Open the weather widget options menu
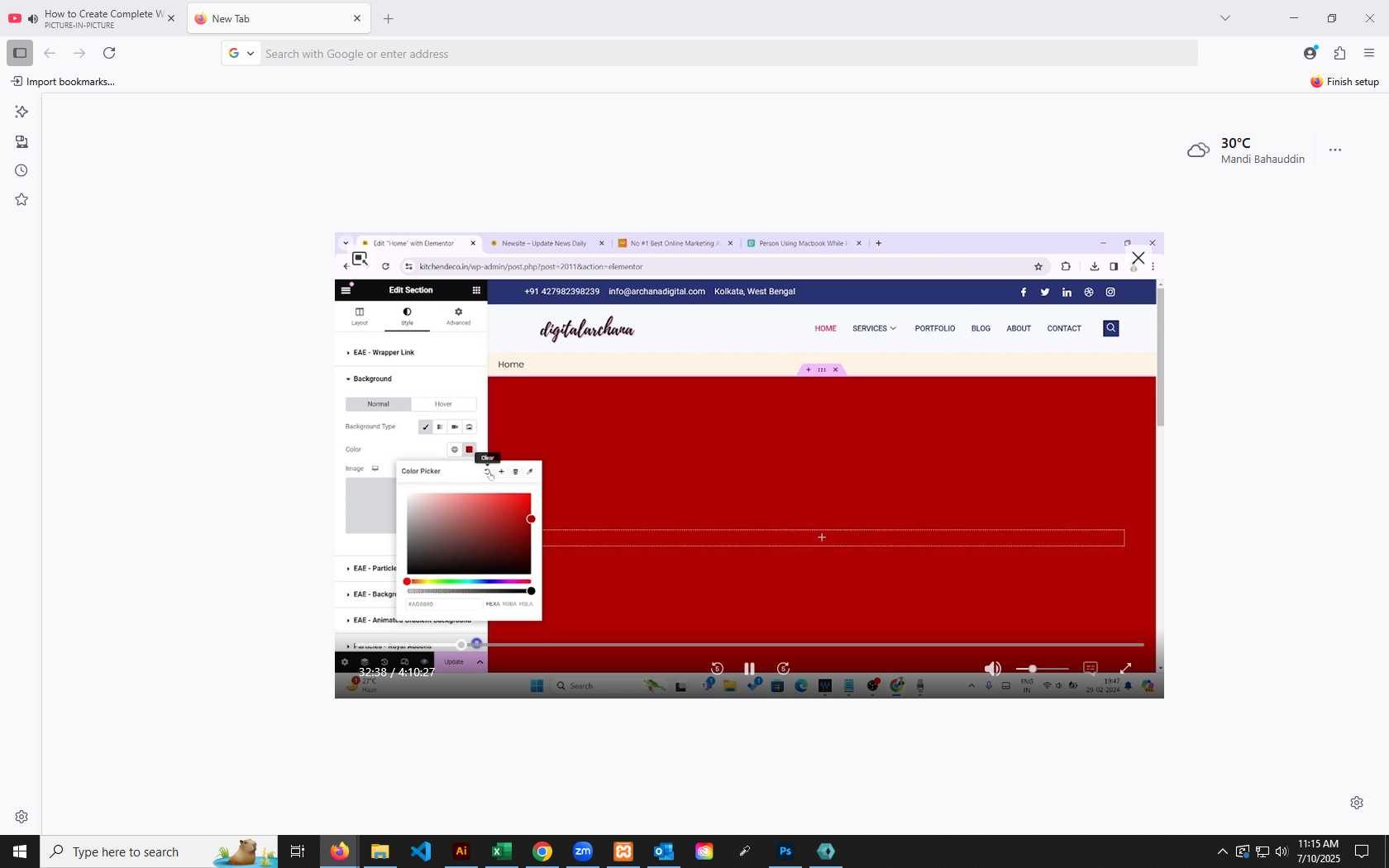Screen dimensions: 1389x868 point(1334,150)
